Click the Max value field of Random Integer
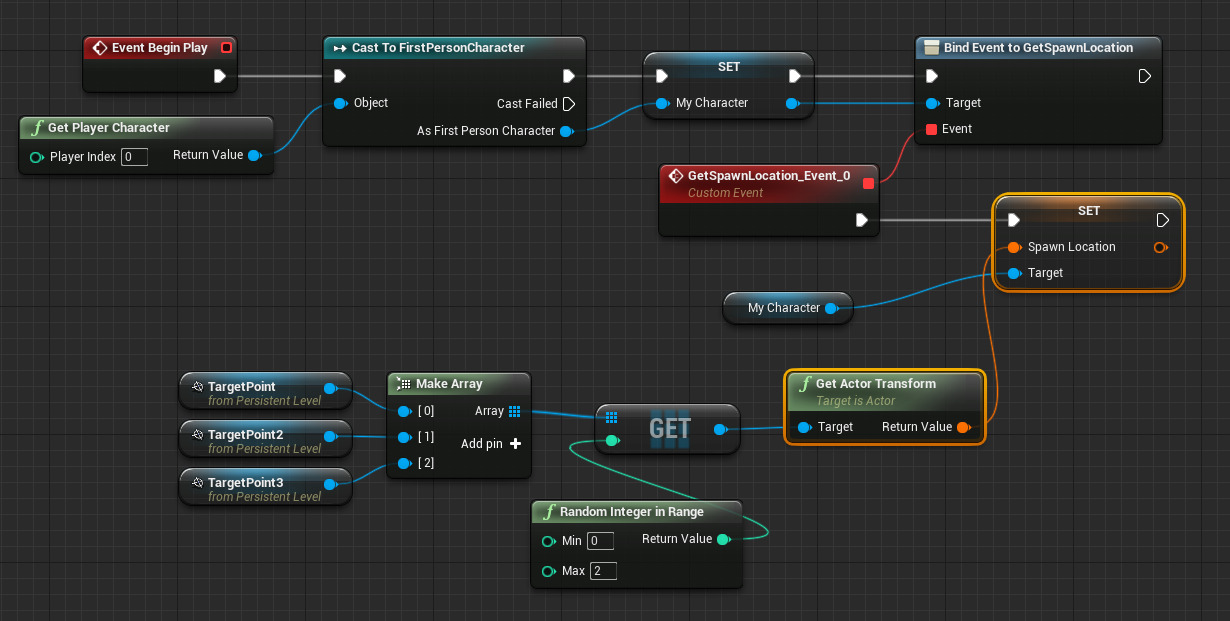The width and height of the screenshot is (1230, 621). point(603,570)
